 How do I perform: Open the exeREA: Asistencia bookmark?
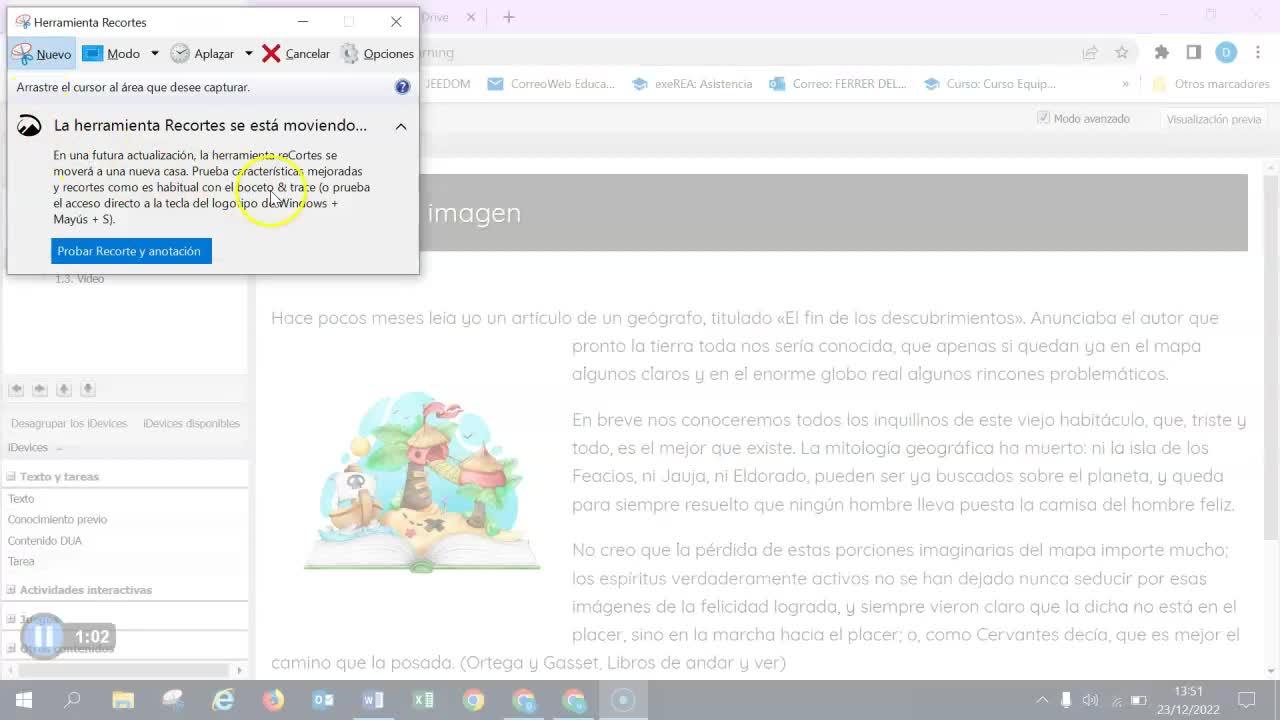click(x=692, y=84)
